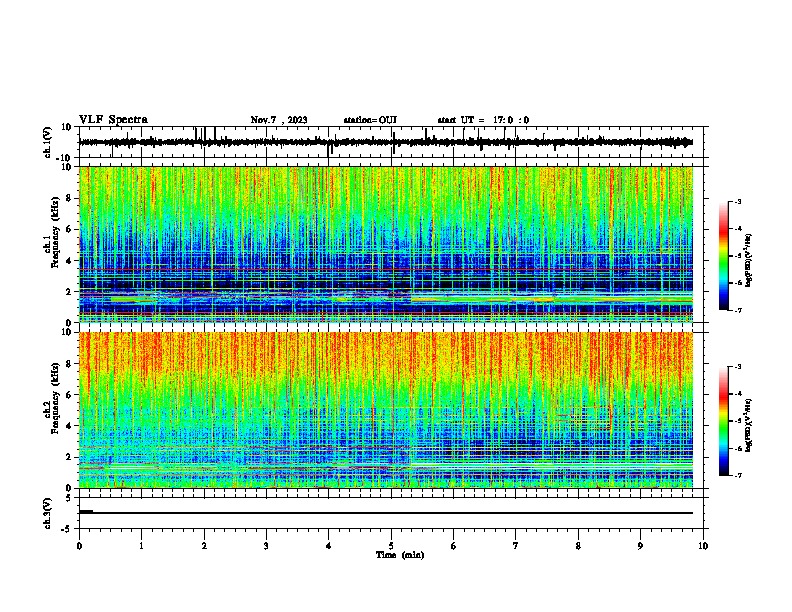Click the "VLF Spectra" plot title

pyautogui.click(x=113, y=120)
